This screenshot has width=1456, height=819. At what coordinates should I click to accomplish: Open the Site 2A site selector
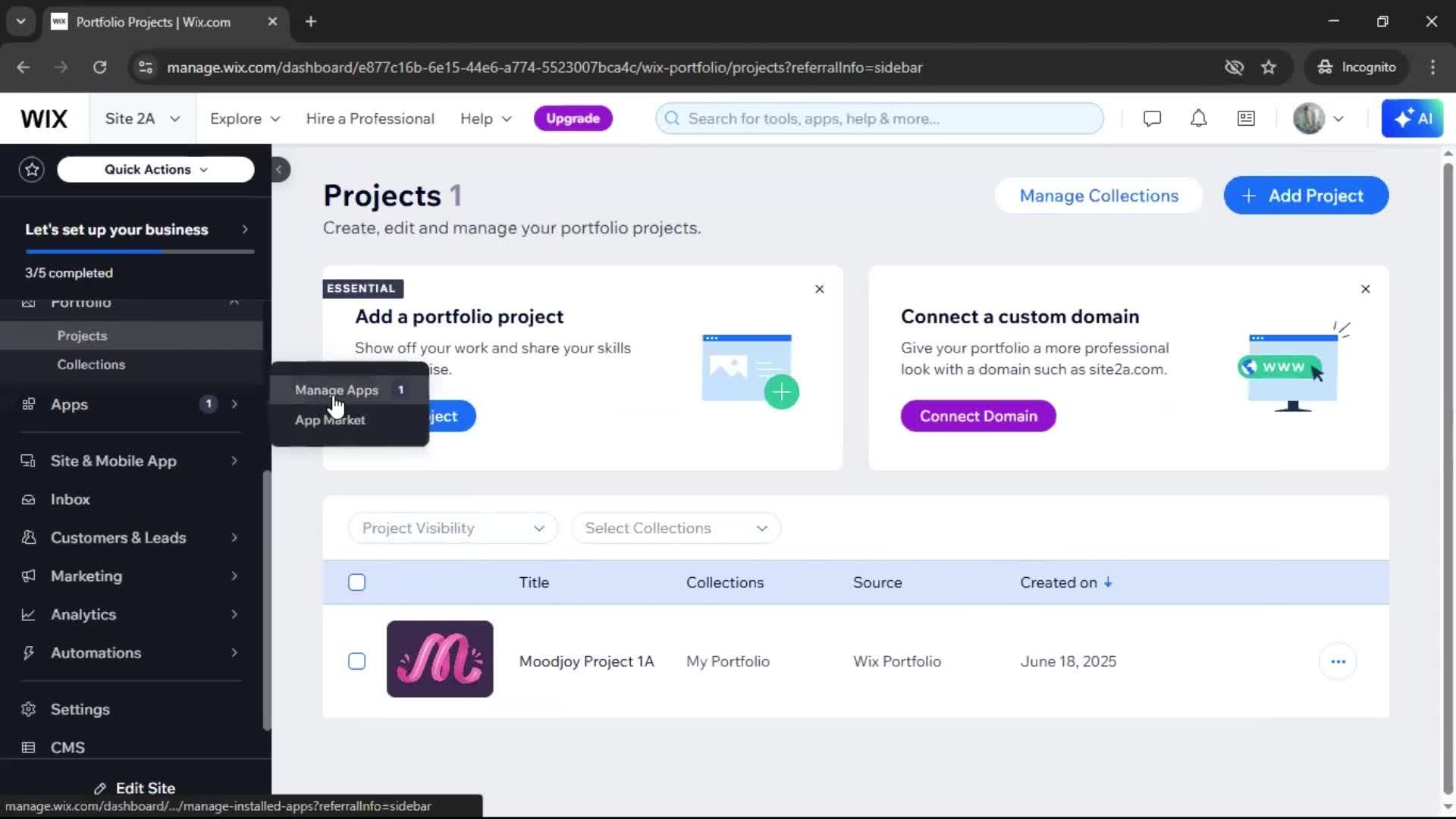click(x=143, y=118)
